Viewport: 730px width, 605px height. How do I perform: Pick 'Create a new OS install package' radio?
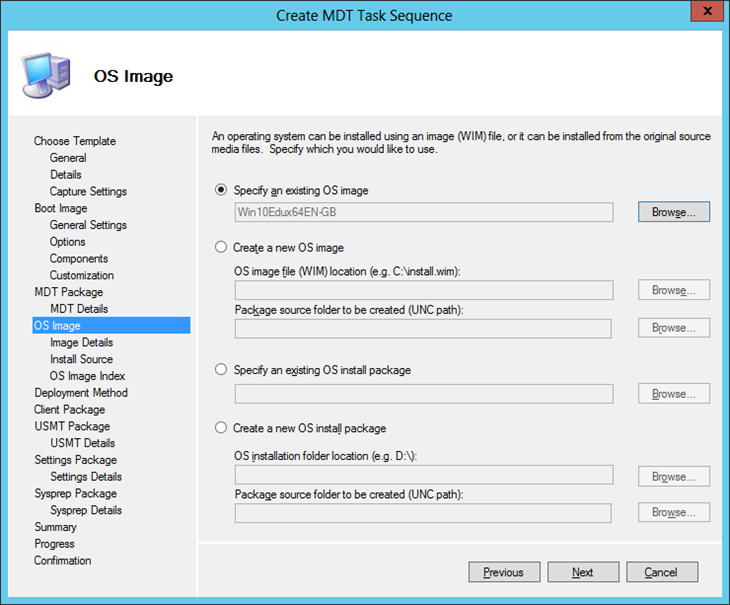click(x=221, y=428)
